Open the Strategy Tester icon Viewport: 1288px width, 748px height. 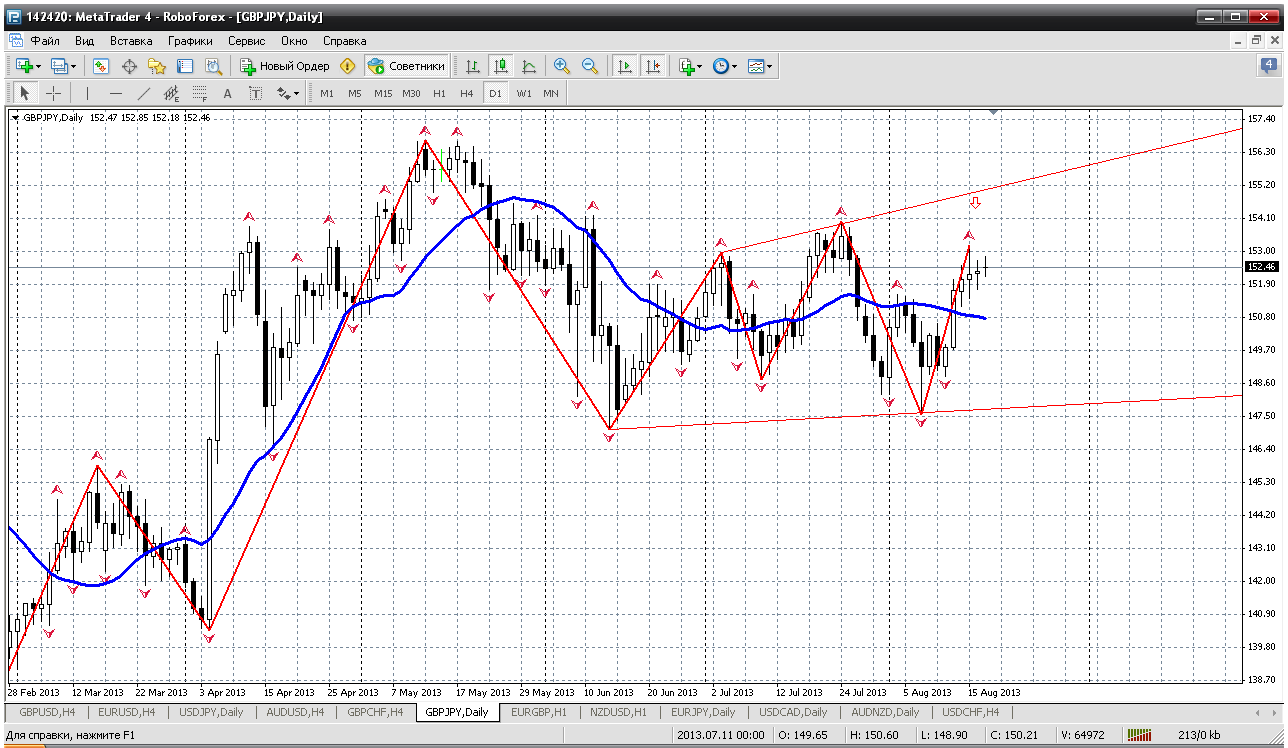213,66
